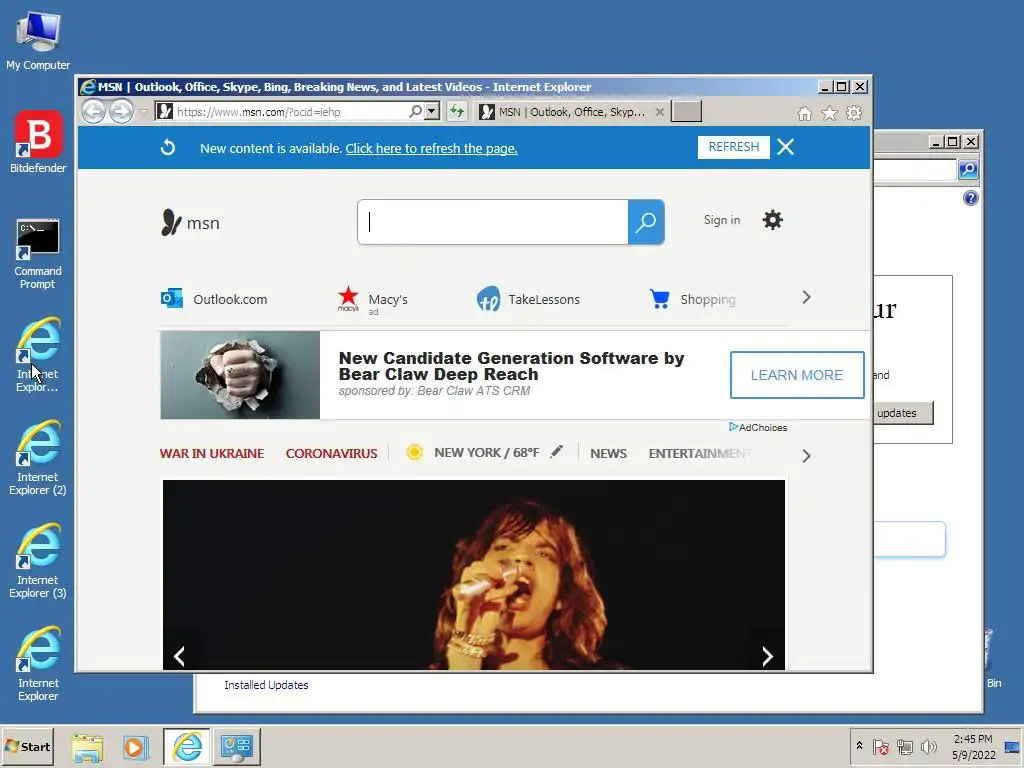Show more shortcuts with right chevron
This screenshot has width=1024, height=768.
(806, 297)
